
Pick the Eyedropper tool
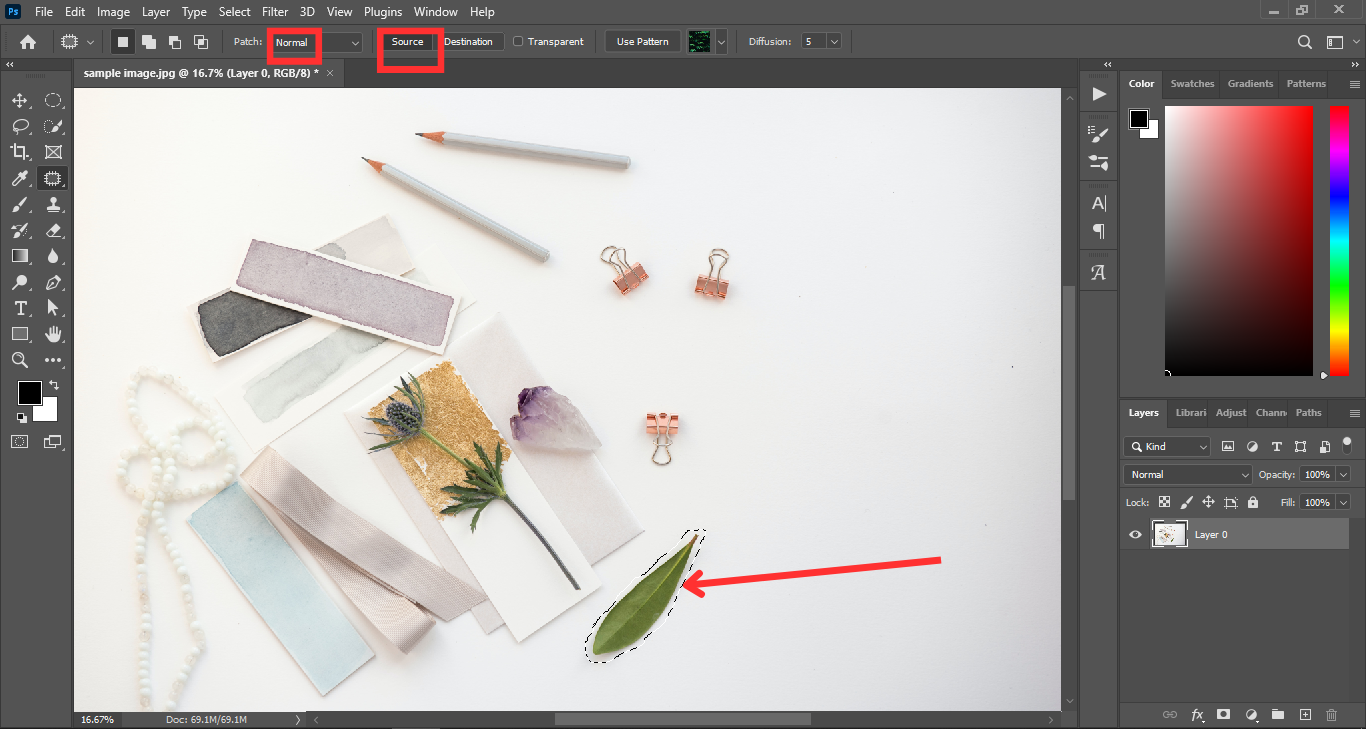click(20, 178)
